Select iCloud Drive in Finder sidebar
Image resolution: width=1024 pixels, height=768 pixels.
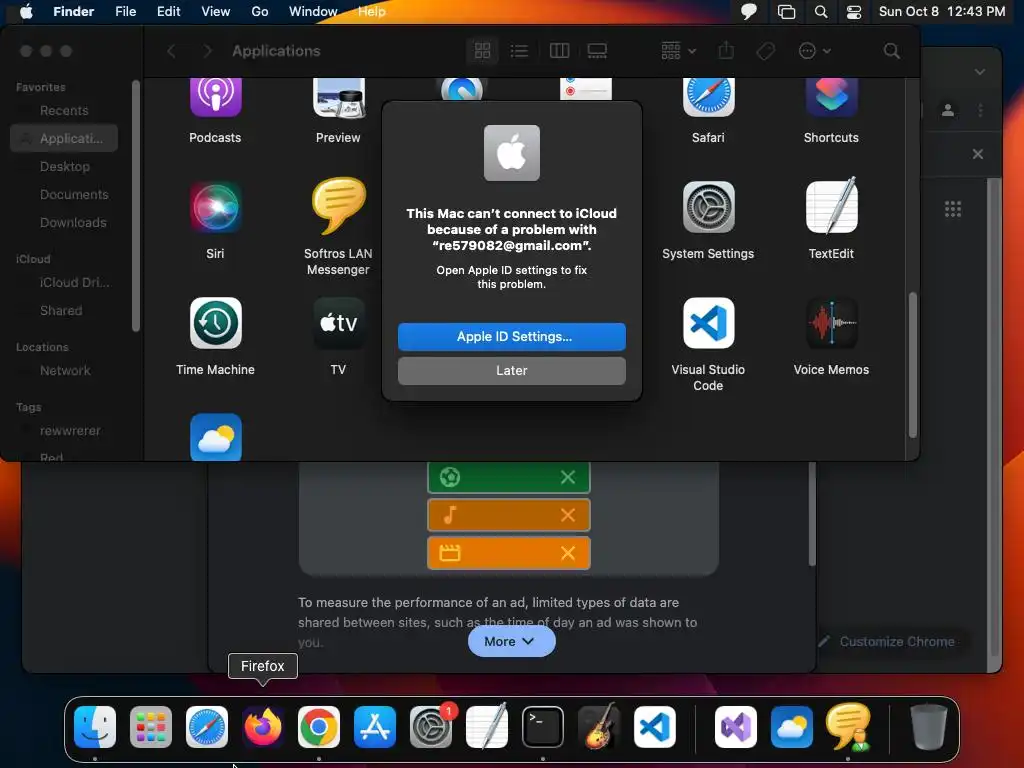(x=64, y=282)
